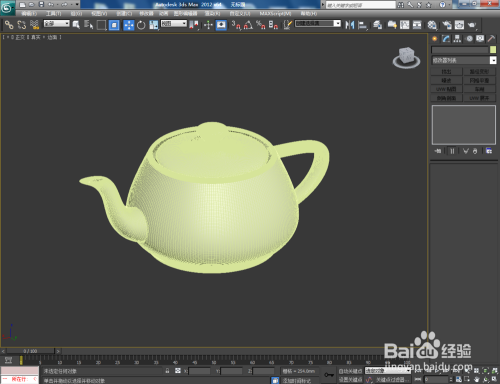This screenshot has width=500, height=384.
Task: Click the Pin Stack icon below modifier stack
Action: pos(438,151)
